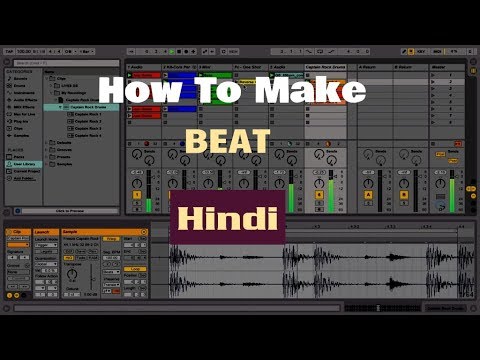Toggle Return A track activator

[x=368, y=195]
